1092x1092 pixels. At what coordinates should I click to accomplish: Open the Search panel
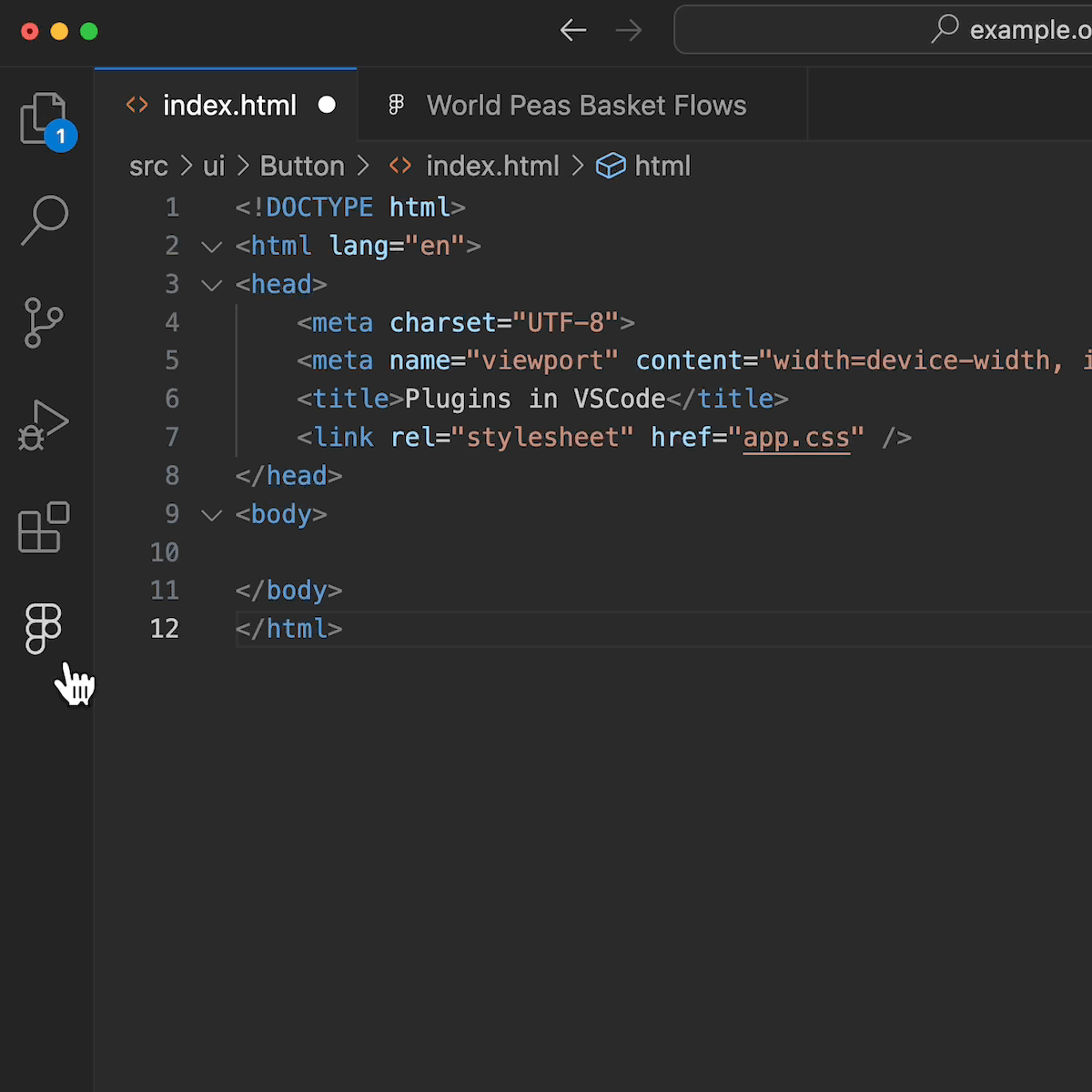coord(43,218)
